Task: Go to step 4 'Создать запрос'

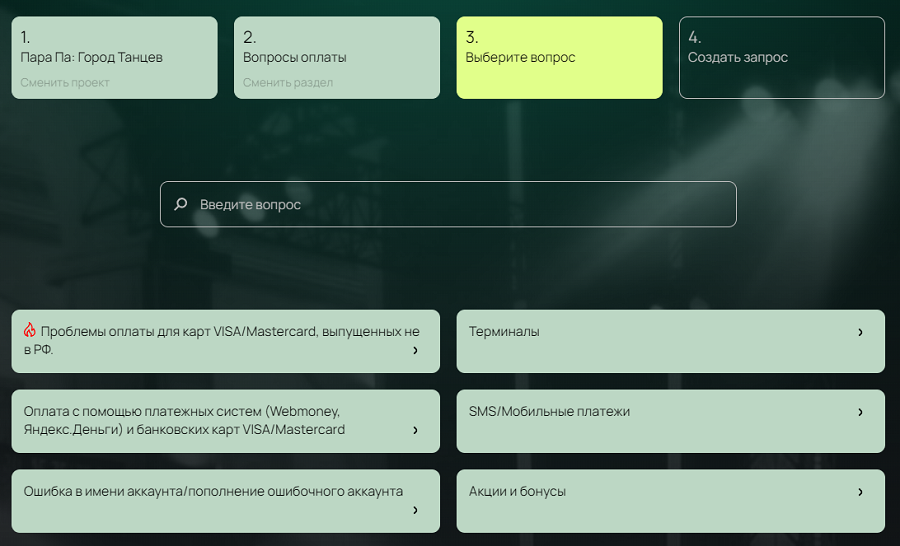Action: [781, 57]
